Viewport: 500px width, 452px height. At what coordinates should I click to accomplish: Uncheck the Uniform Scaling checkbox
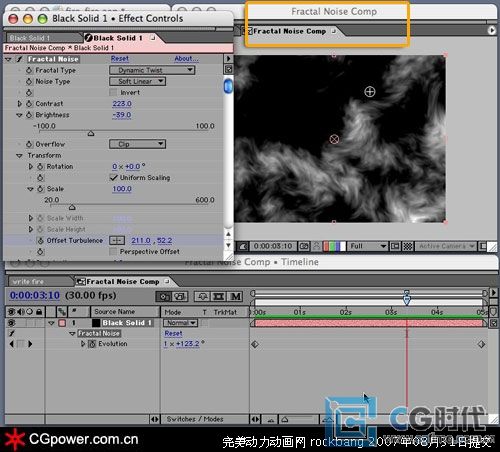[113, 178]
